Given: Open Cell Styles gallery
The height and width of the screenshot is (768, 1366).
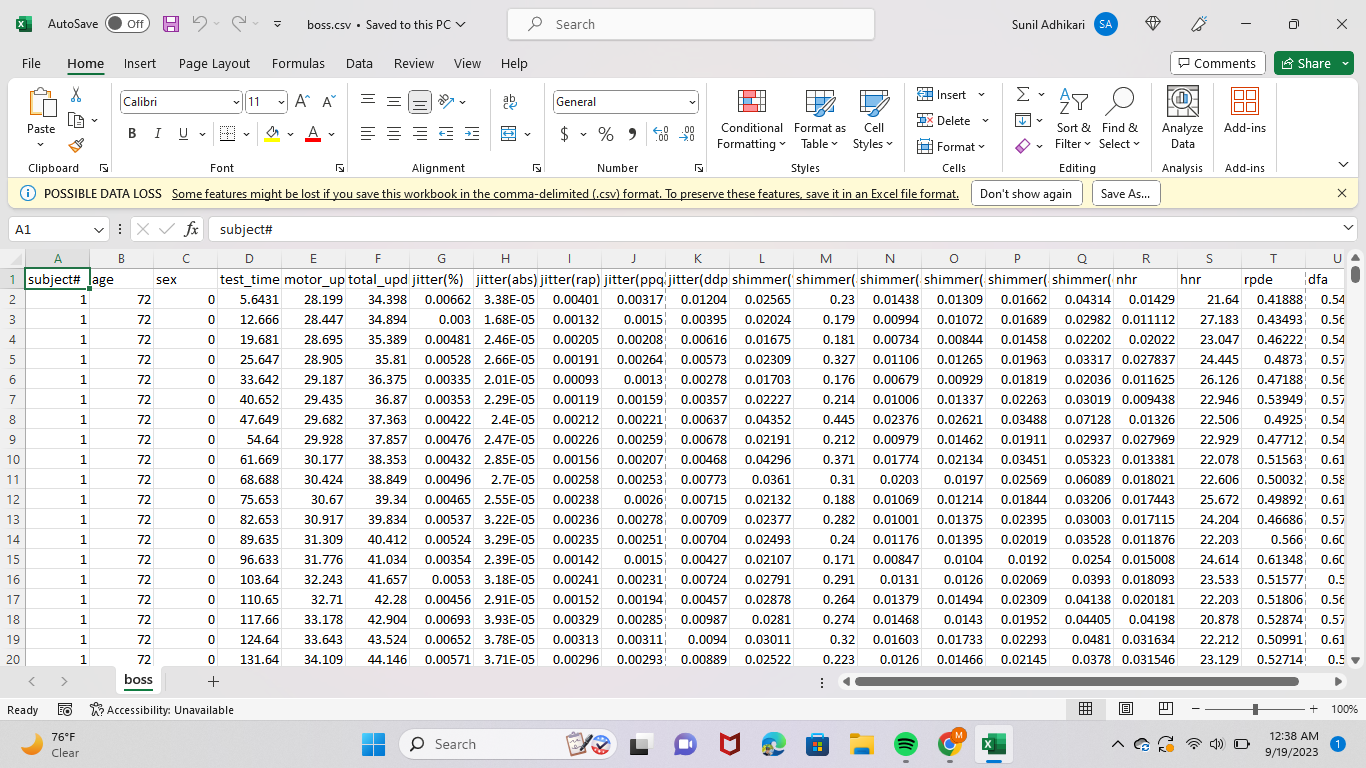Looking at the screenshot, I should click(x=873, y=120).
